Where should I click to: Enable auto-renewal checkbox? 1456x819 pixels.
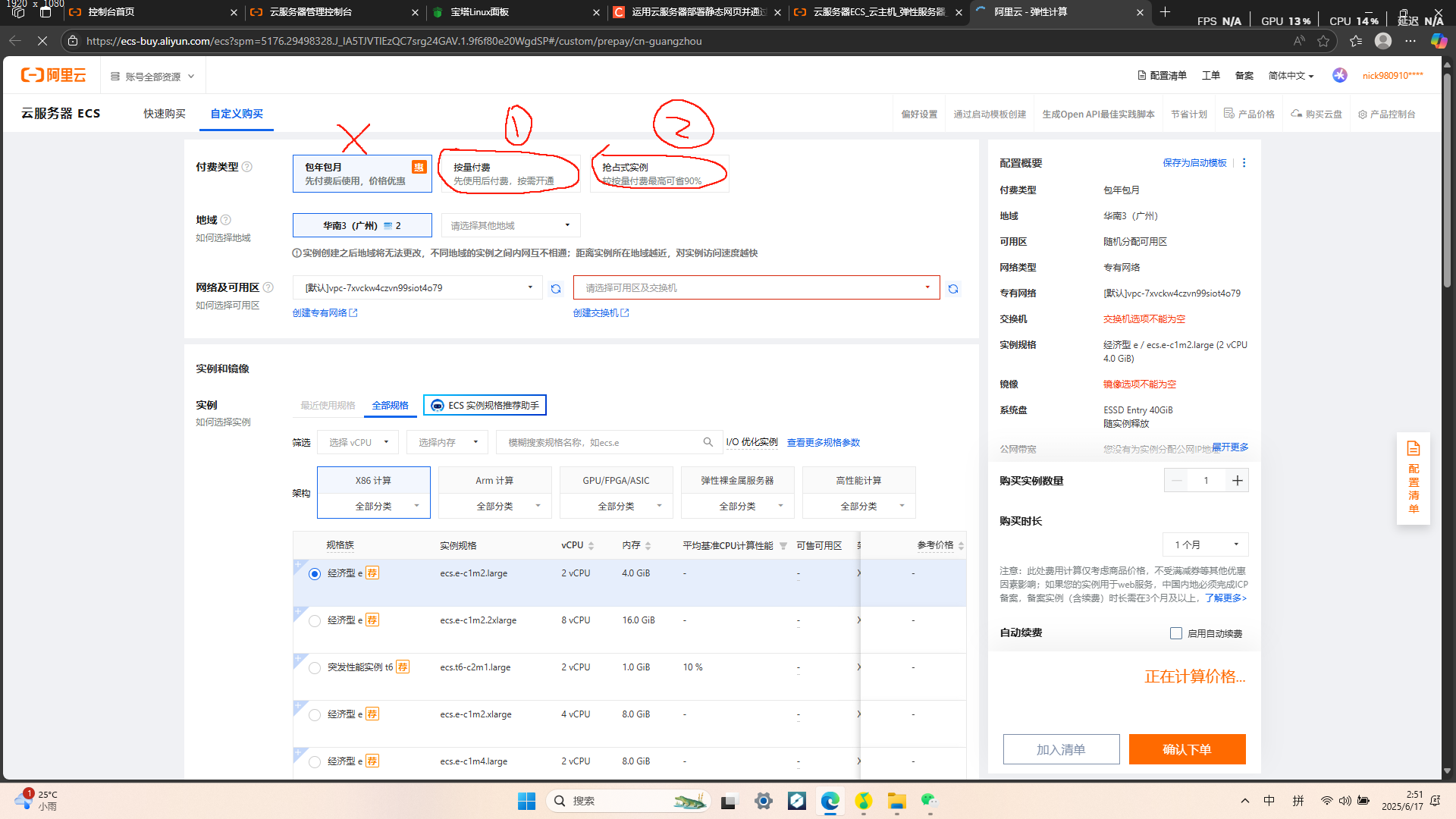coord(1176,633)
